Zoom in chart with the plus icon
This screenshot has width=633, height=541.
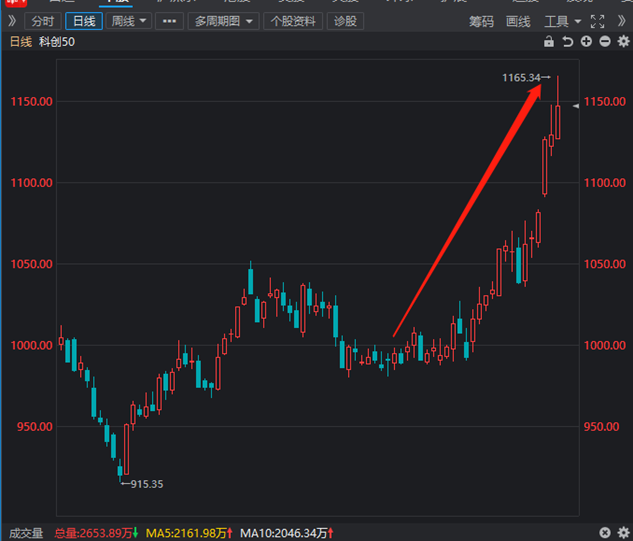point(585,42)
